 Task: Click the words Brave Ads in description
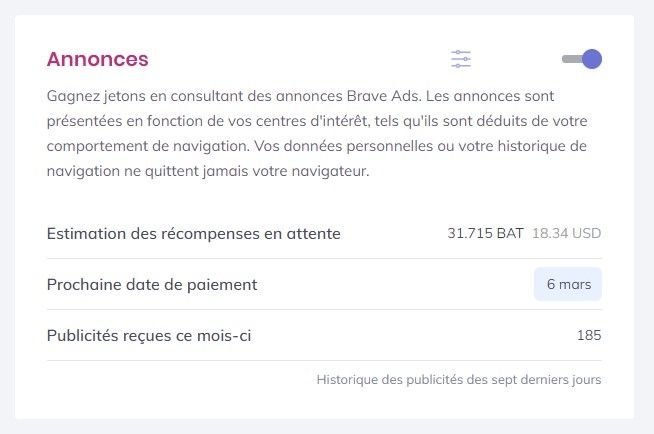[384, 96]
